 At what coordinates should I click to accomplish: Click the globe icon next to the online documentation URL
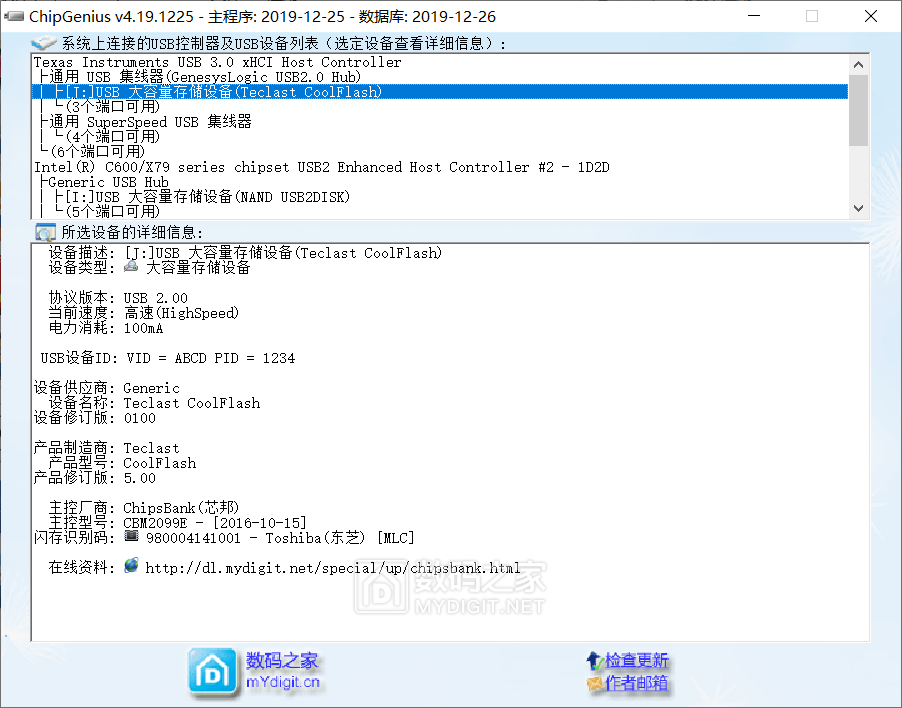(131, 566)
